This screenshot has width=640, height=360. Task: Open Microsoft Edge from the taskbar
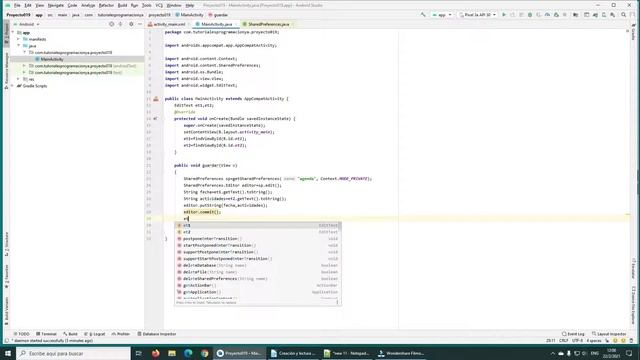[188, 353]
